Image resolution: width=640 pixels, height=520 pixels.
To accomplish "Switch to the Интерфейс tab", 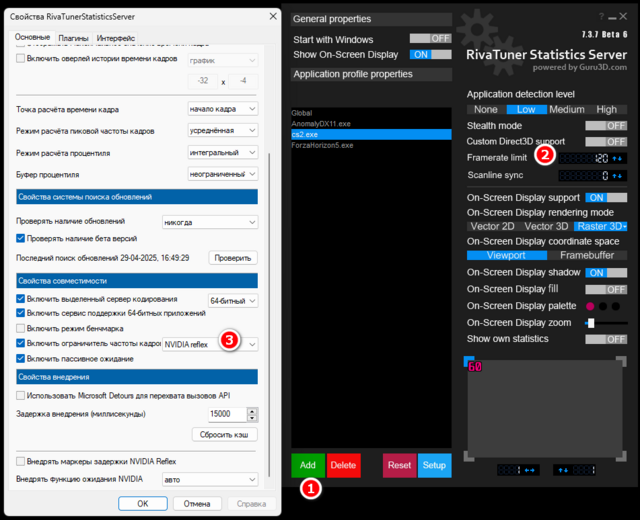I will point(116,37).
